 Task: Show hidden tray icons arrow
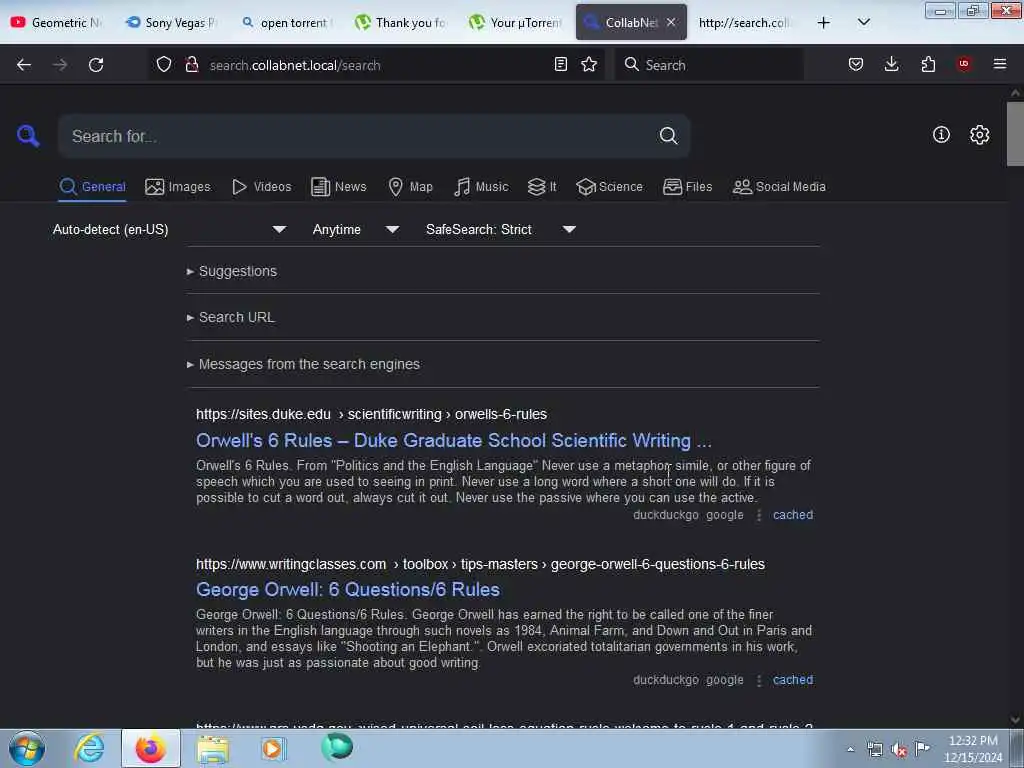850,749
